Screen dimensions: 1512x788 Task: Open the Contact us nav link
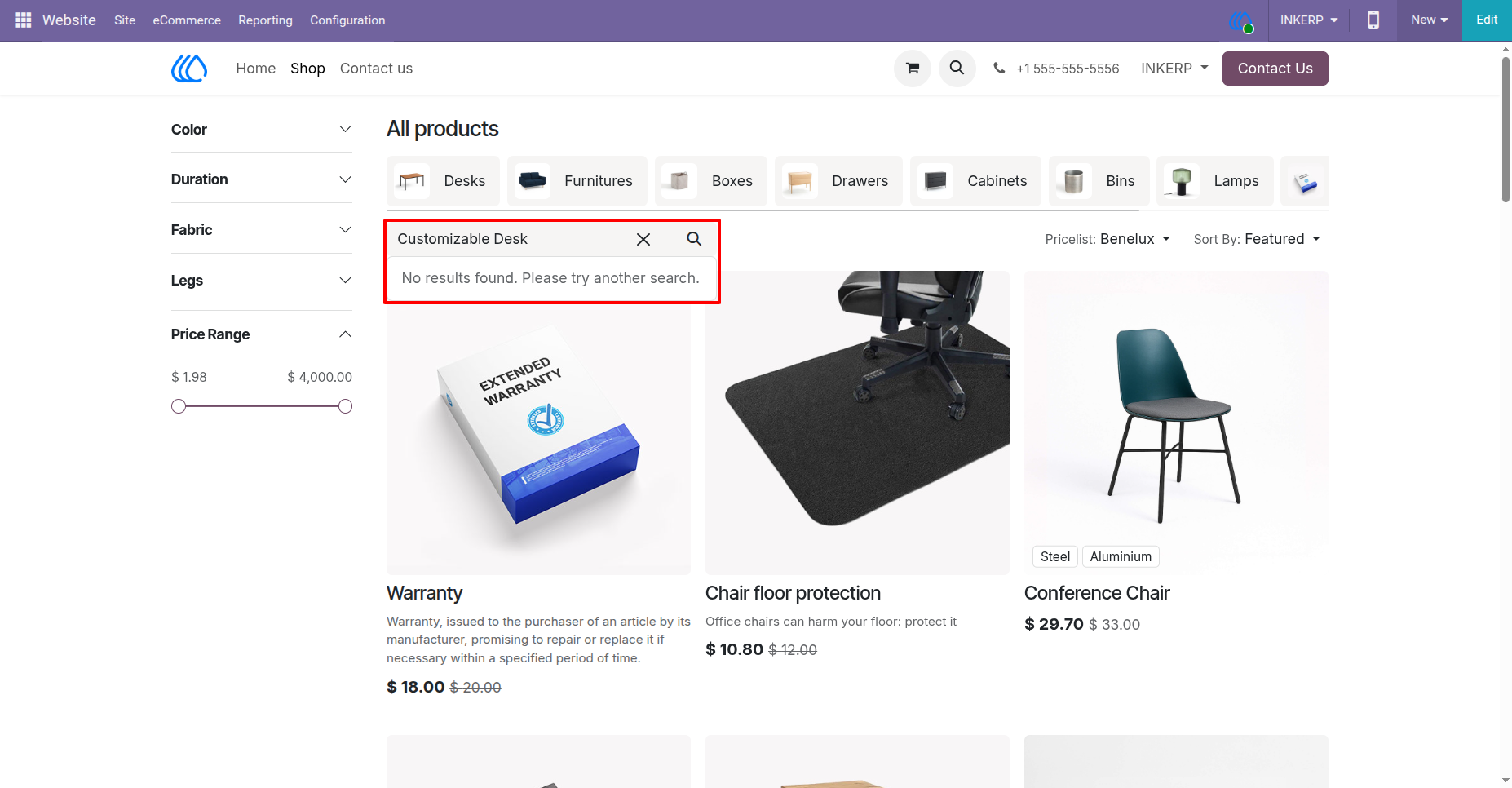(376, 69)
